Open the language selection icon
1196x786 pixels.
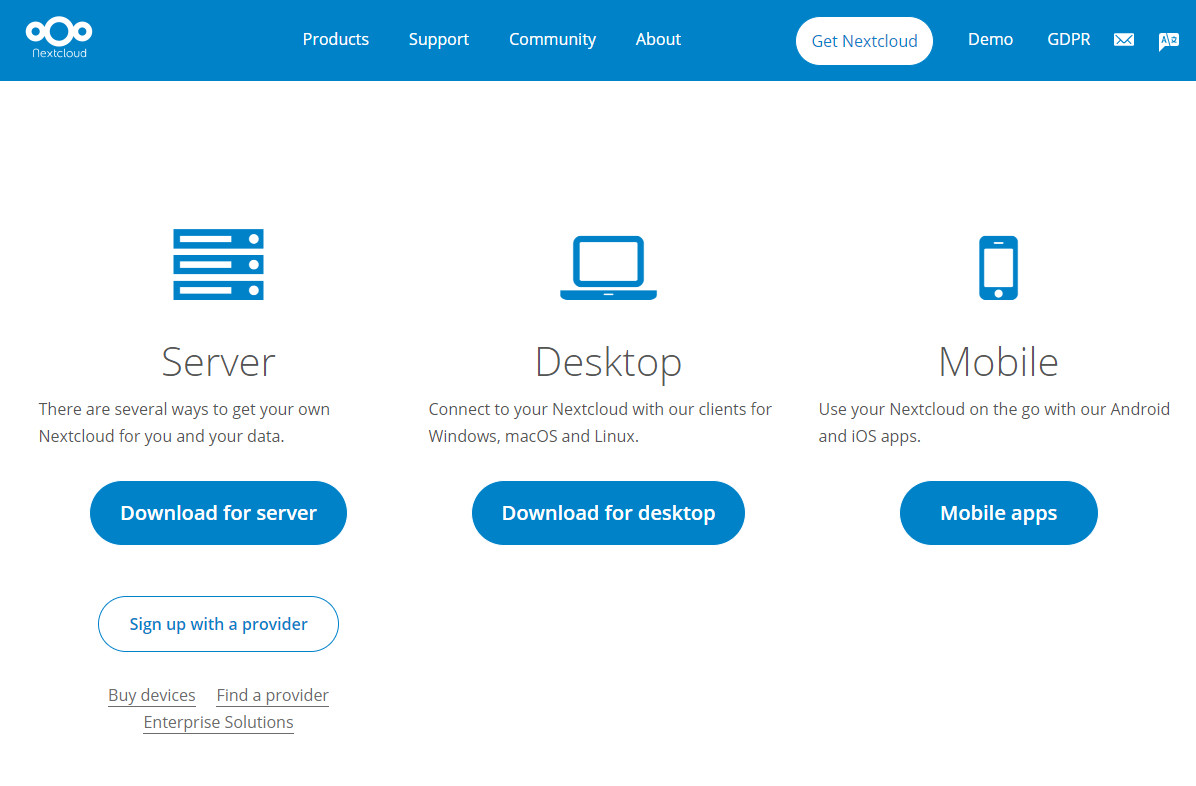click(1168, 41)
